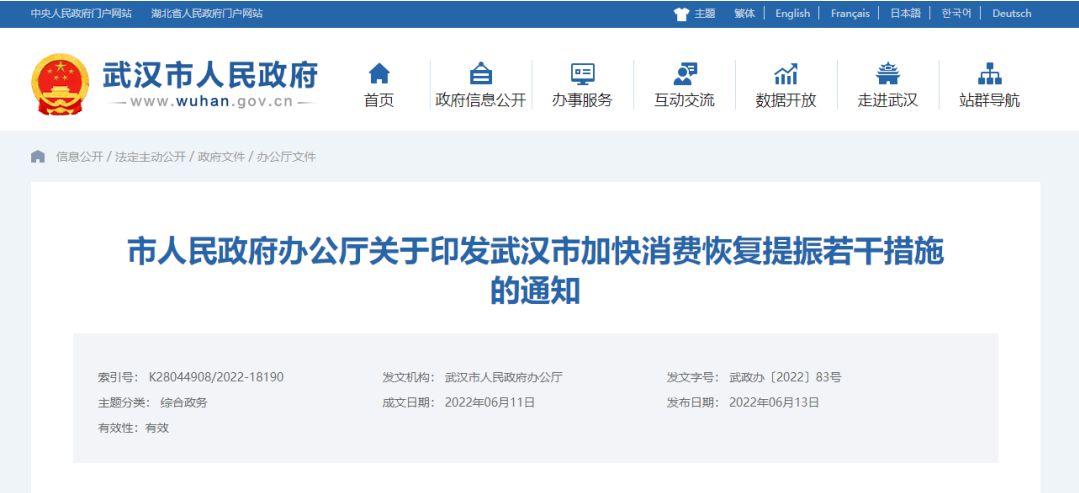The image size is (1079, 493).
Task: Click the shirt theme icon in top bar
Action: pyautogui.click(x=681, y=14)
